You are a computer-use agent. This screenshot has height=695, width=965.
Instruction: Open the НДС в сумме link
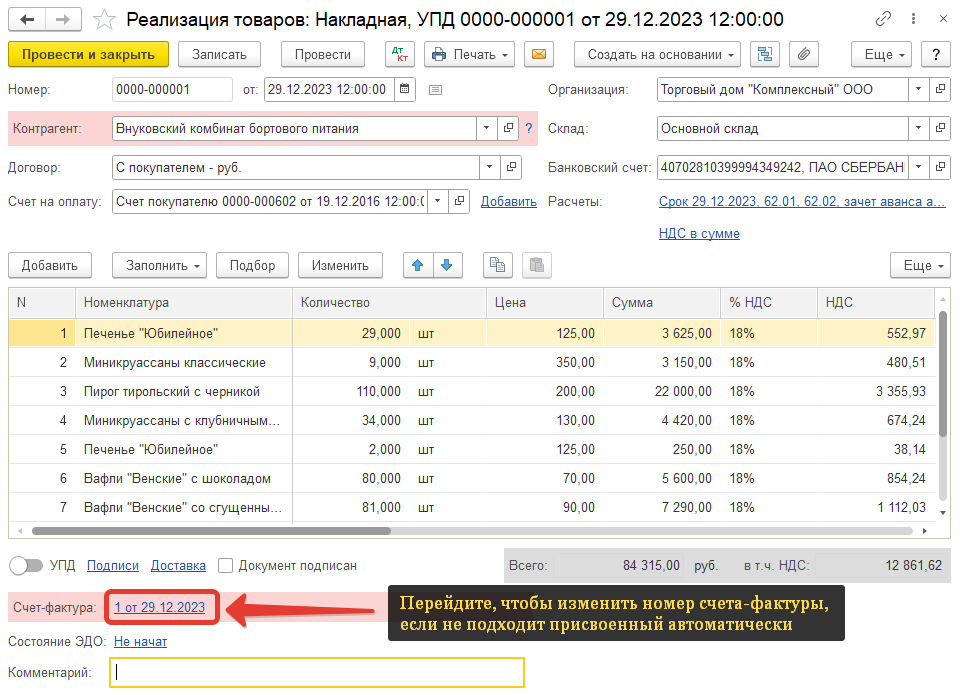tap(699, 233)
